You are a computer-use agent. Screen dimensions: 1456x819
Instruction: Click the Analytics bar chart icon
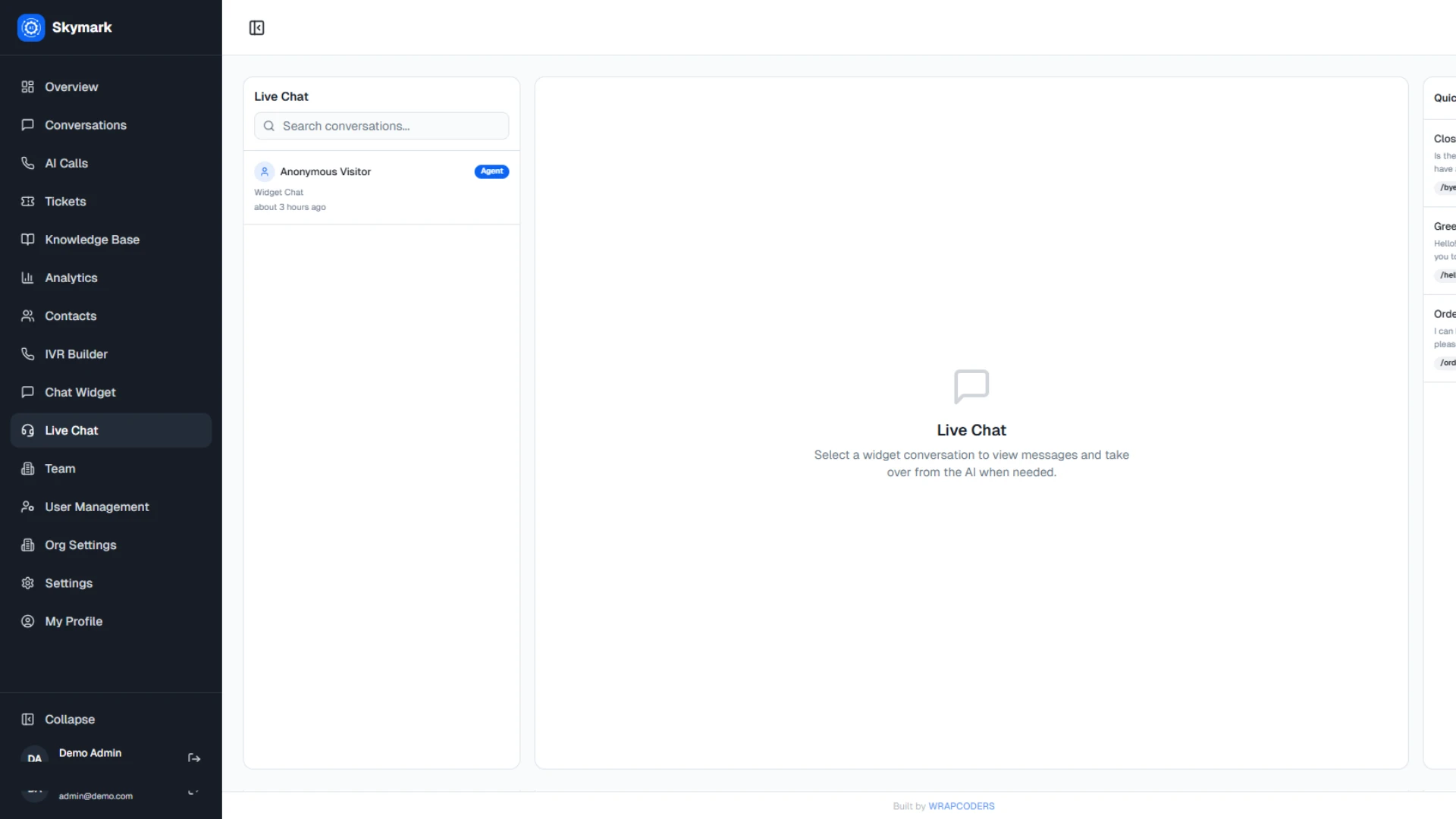click(x=28, y=278)
